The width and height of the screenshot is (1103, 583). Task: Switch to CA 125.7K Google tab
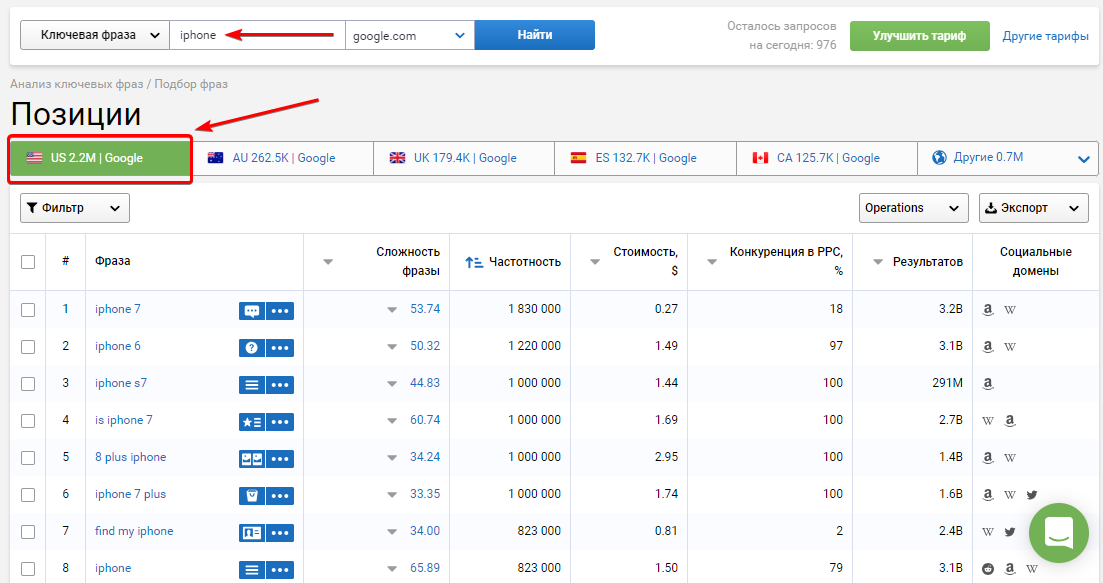tap(827, 158)
